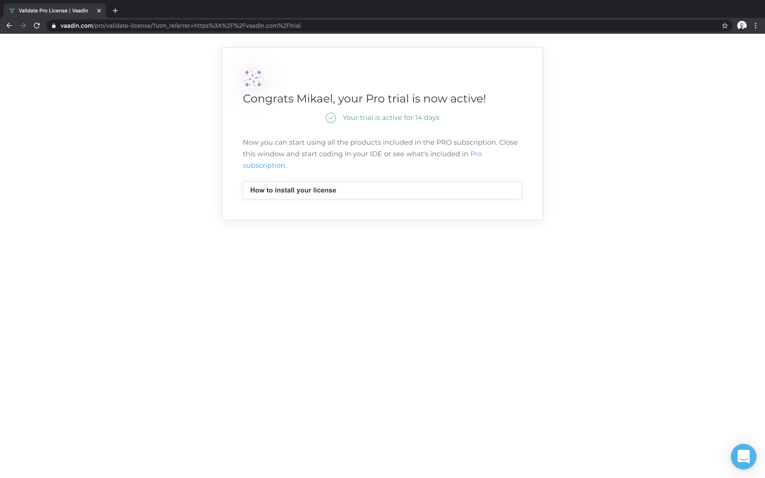Click the Vaadin favicon in the tab

(x=12, y=10)
